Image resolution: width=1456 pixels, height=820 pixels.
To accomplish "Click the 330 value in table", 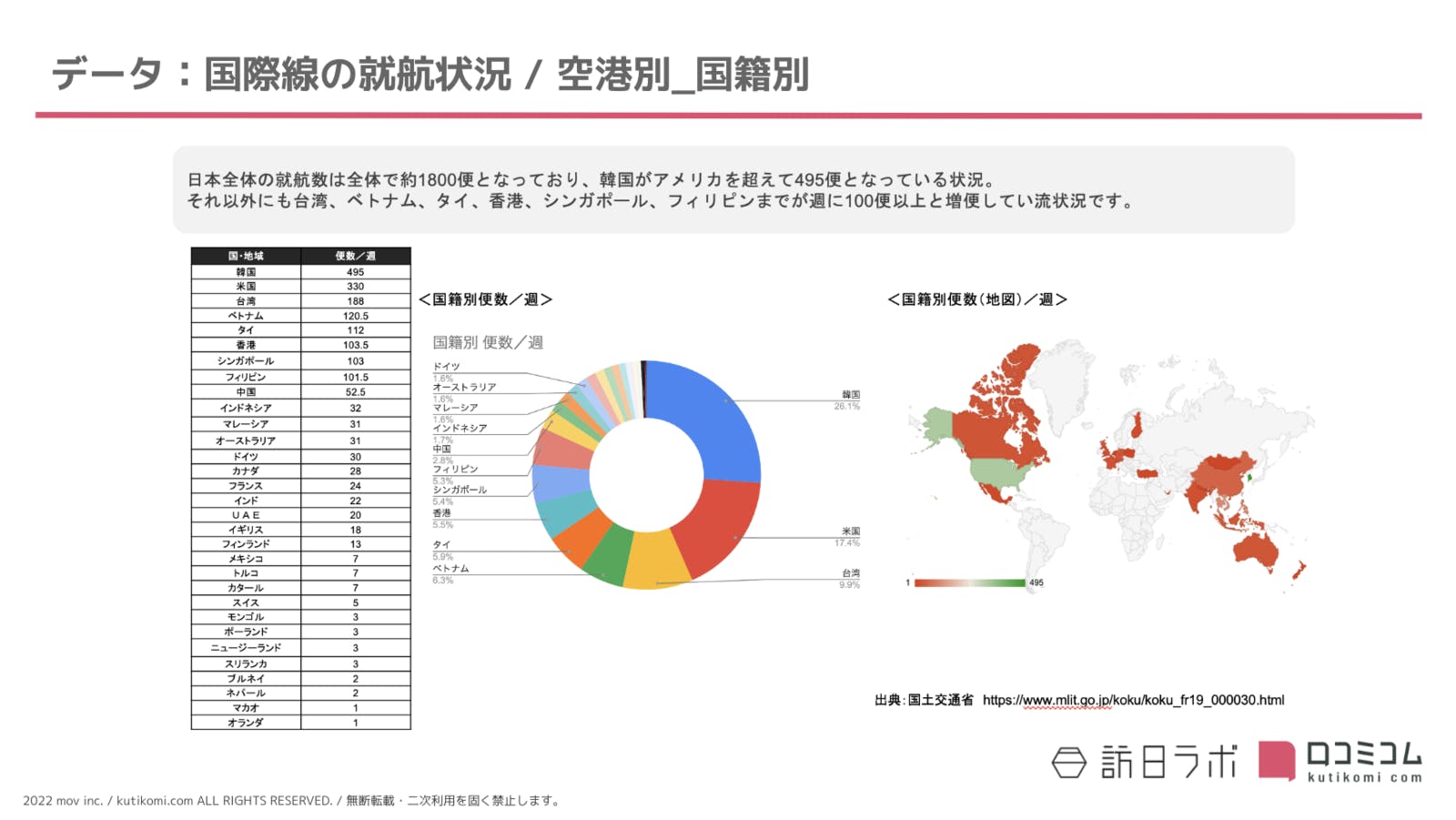I will 356,287.
